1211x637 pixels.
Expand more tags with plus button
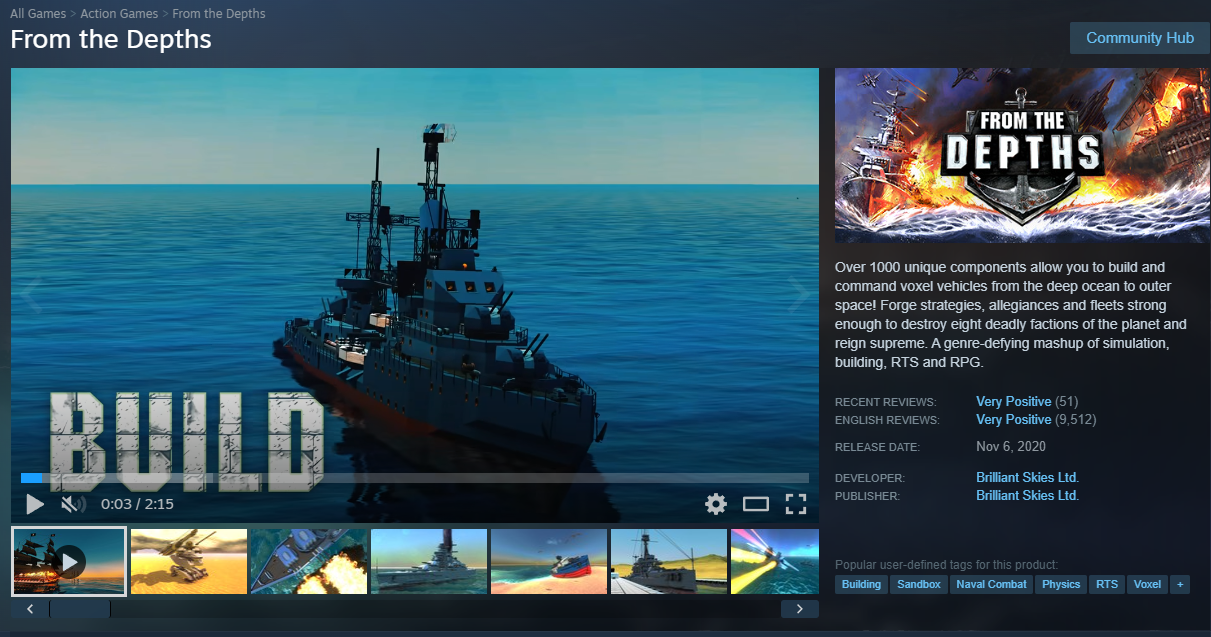click(x=1180, y=584)
